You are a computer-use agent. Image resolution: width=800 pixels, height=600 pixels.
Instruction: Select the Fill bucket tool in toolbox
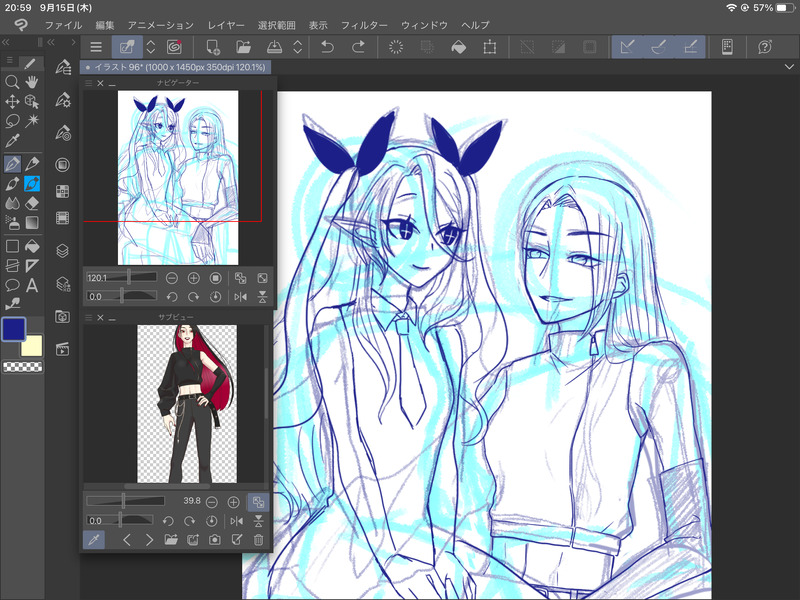tap(32, 246)
